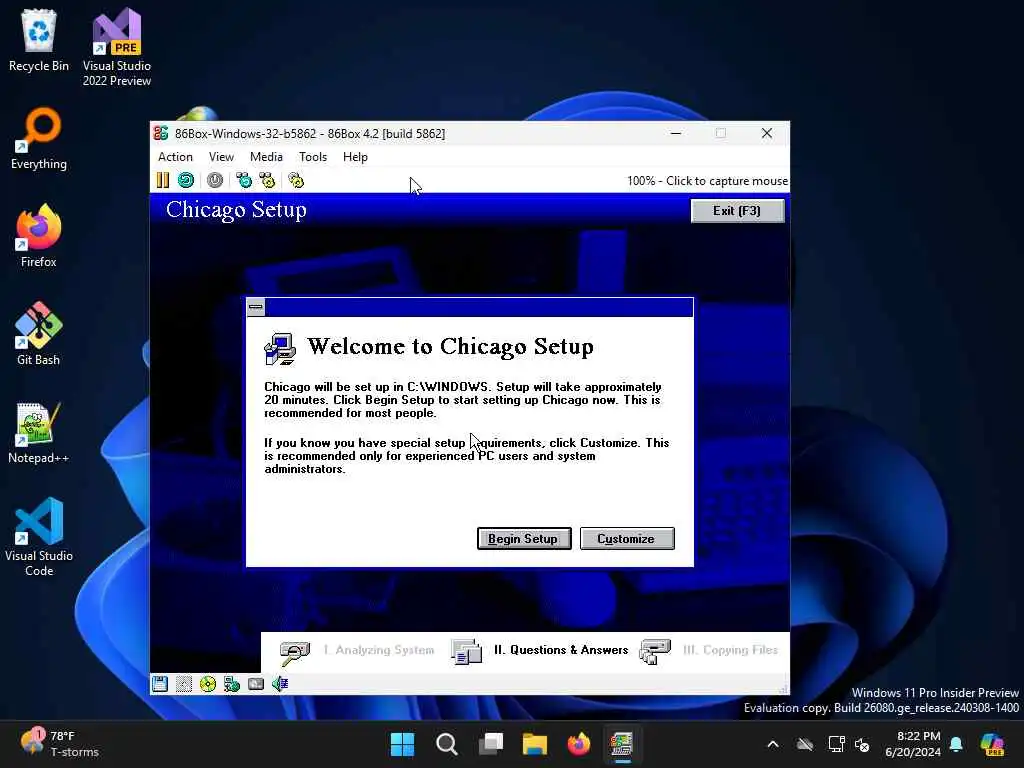Open Recycle Bin desktop icon
The width and height of the screenshot is (1024, 768).
pos(39,40)
